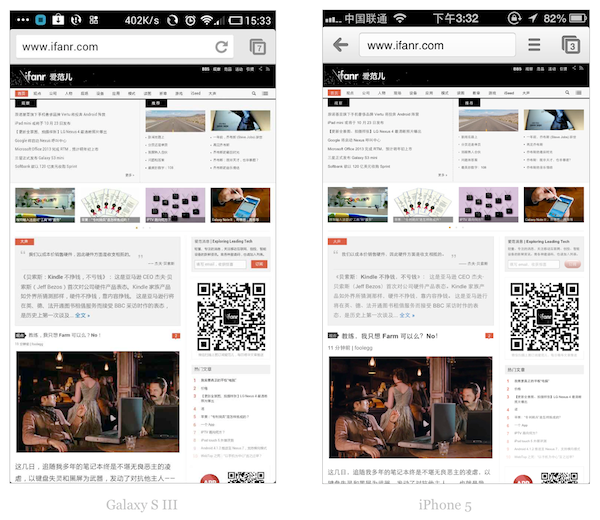The height and width of the screenshot is (520, 600).
Task: Open the road photo thumbnail on Galaxy page
Action: point(174,122)
